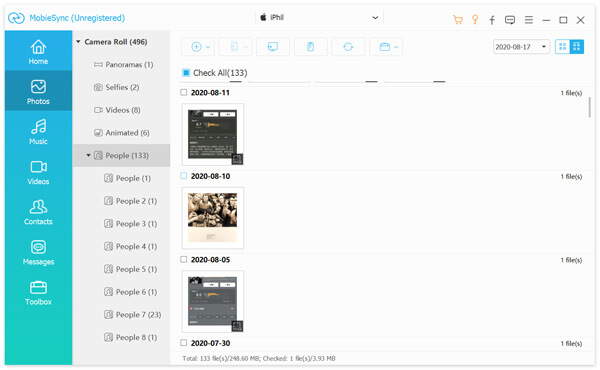Open the 2020-08-17 date dropdown

point(522,47)
